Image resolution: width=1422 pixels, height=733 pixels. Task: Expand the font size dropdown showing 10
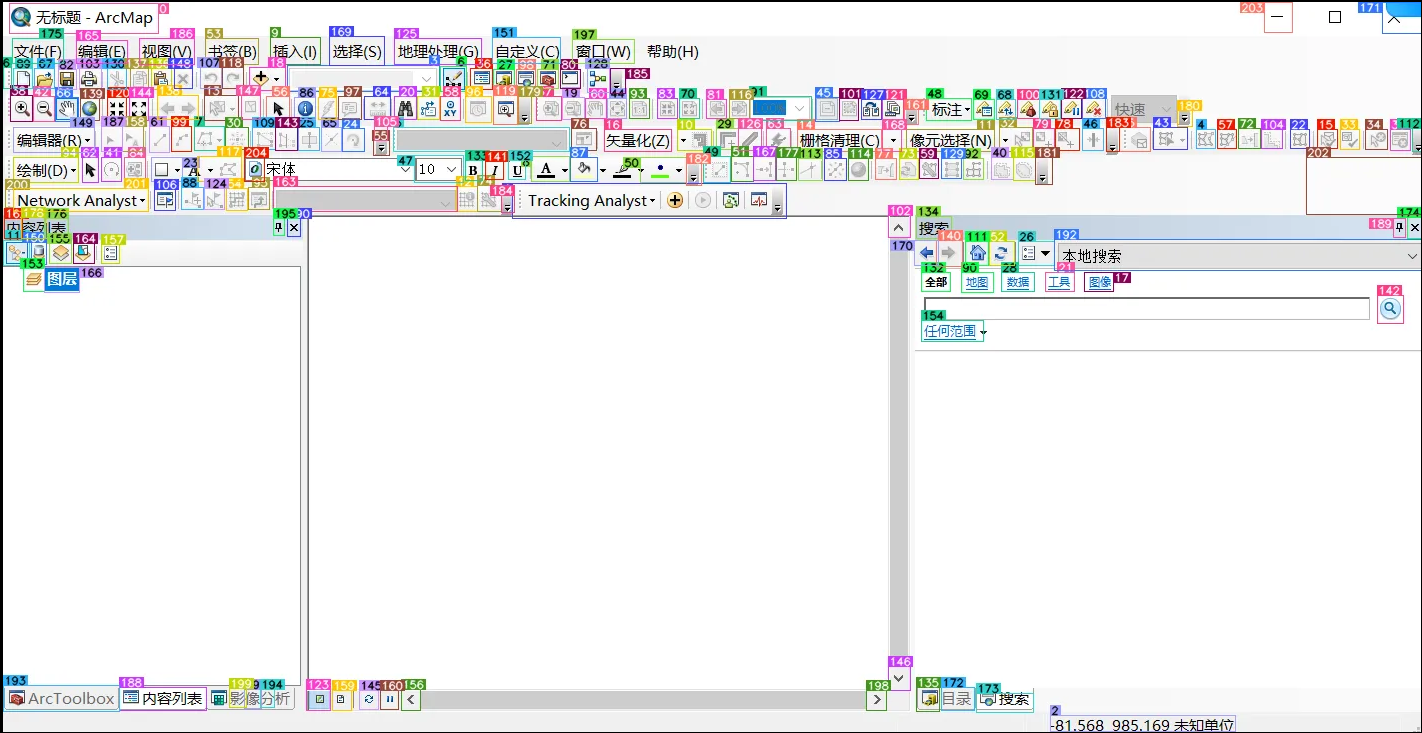[452, 170]
